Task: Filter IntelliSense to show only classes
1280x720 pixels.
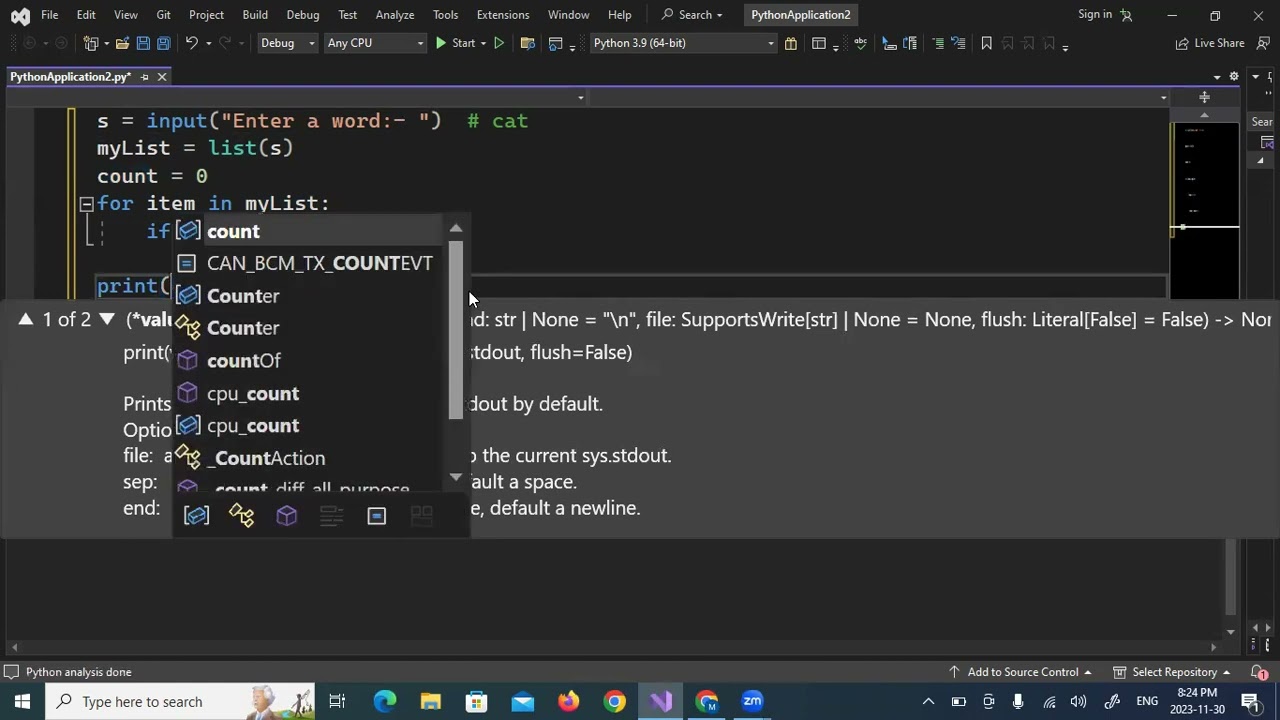Action: [x=241, y=515]
